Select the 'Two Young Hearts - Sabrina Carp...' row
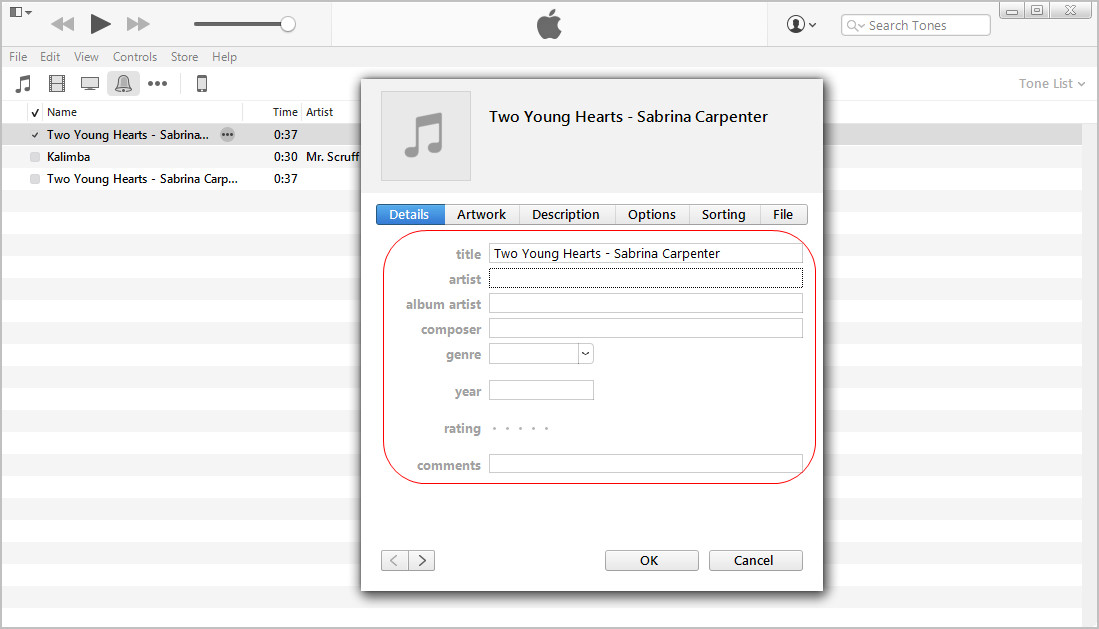 pos(181,179)
